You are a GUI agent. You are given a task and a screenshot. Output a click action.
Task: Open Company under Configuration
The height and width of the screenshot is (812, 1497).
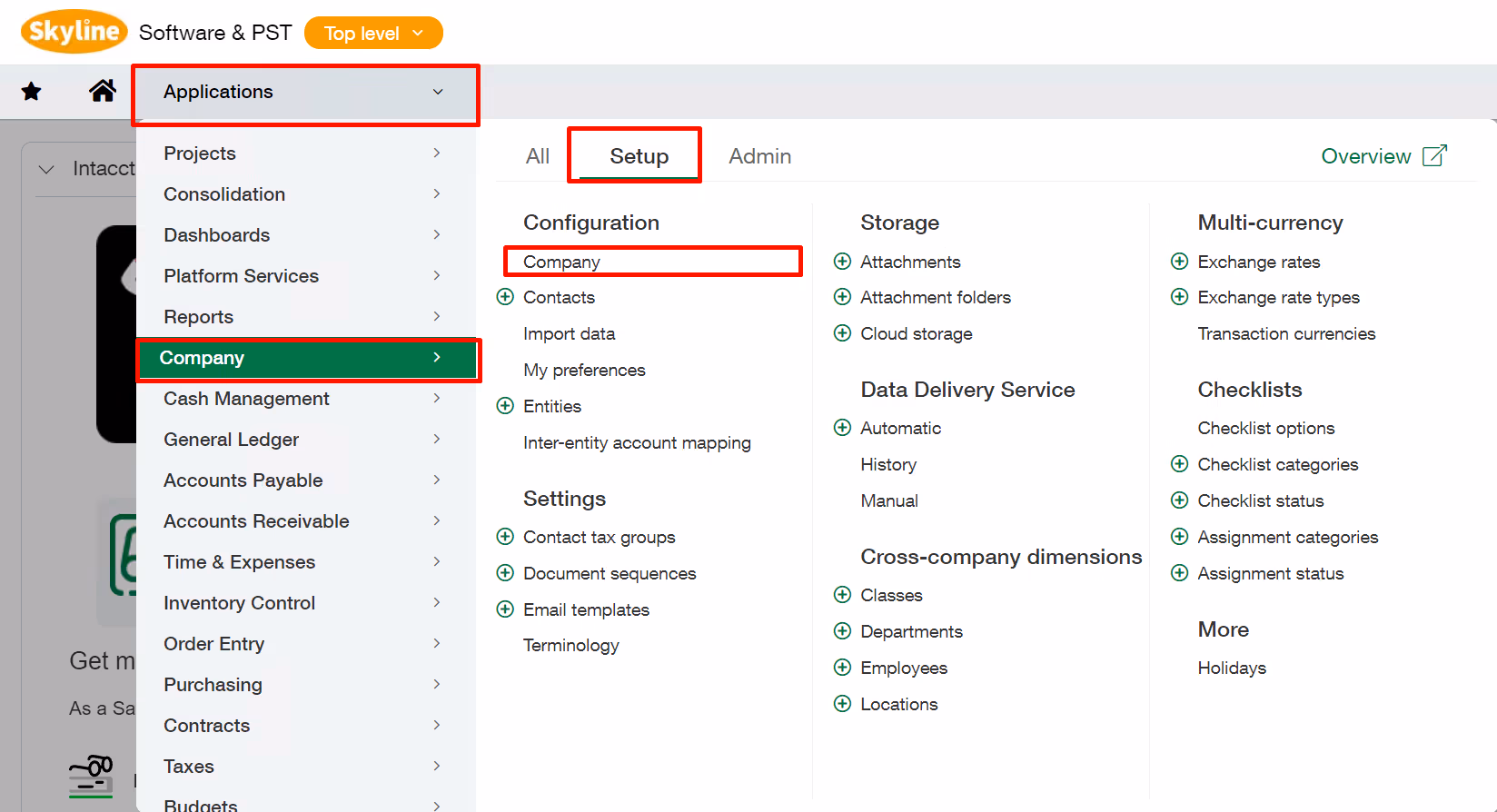click(561, 262)
